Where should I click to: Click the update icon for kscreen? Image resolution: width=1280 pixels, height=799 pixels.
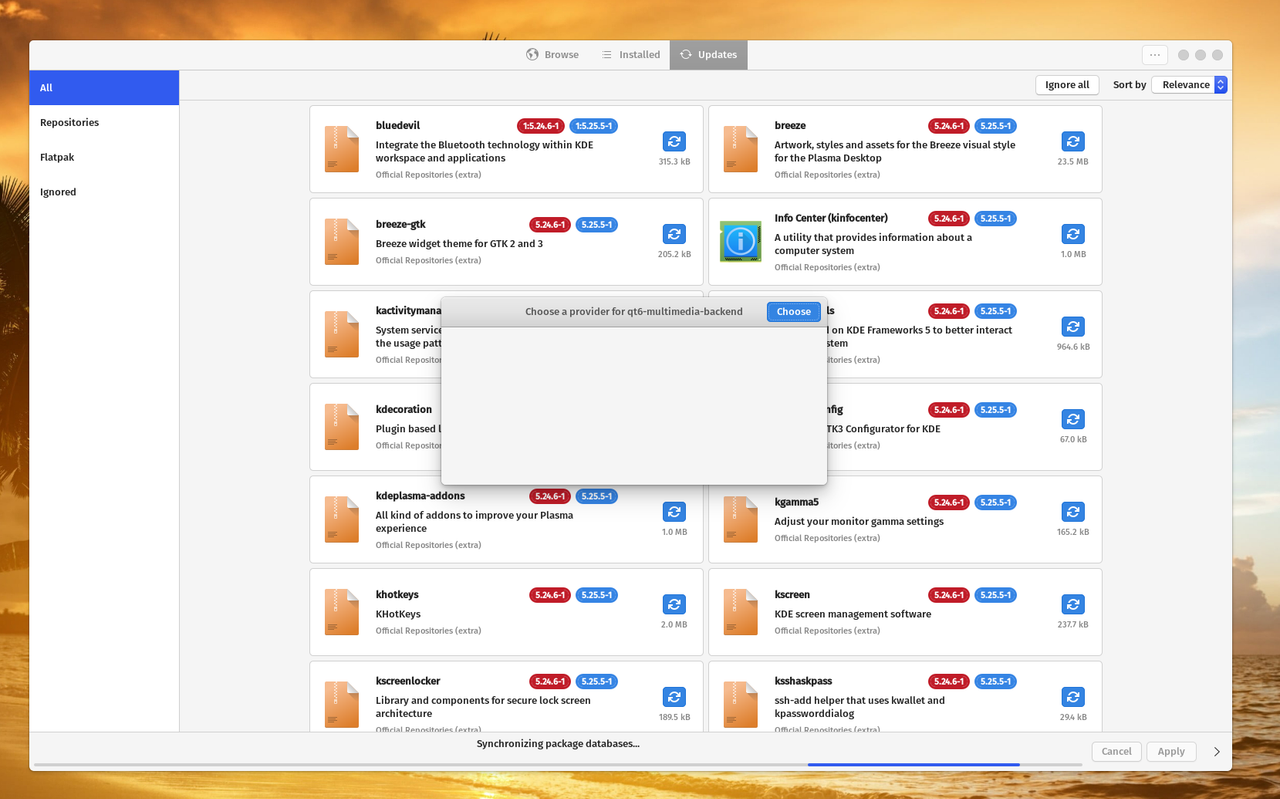1073,604
